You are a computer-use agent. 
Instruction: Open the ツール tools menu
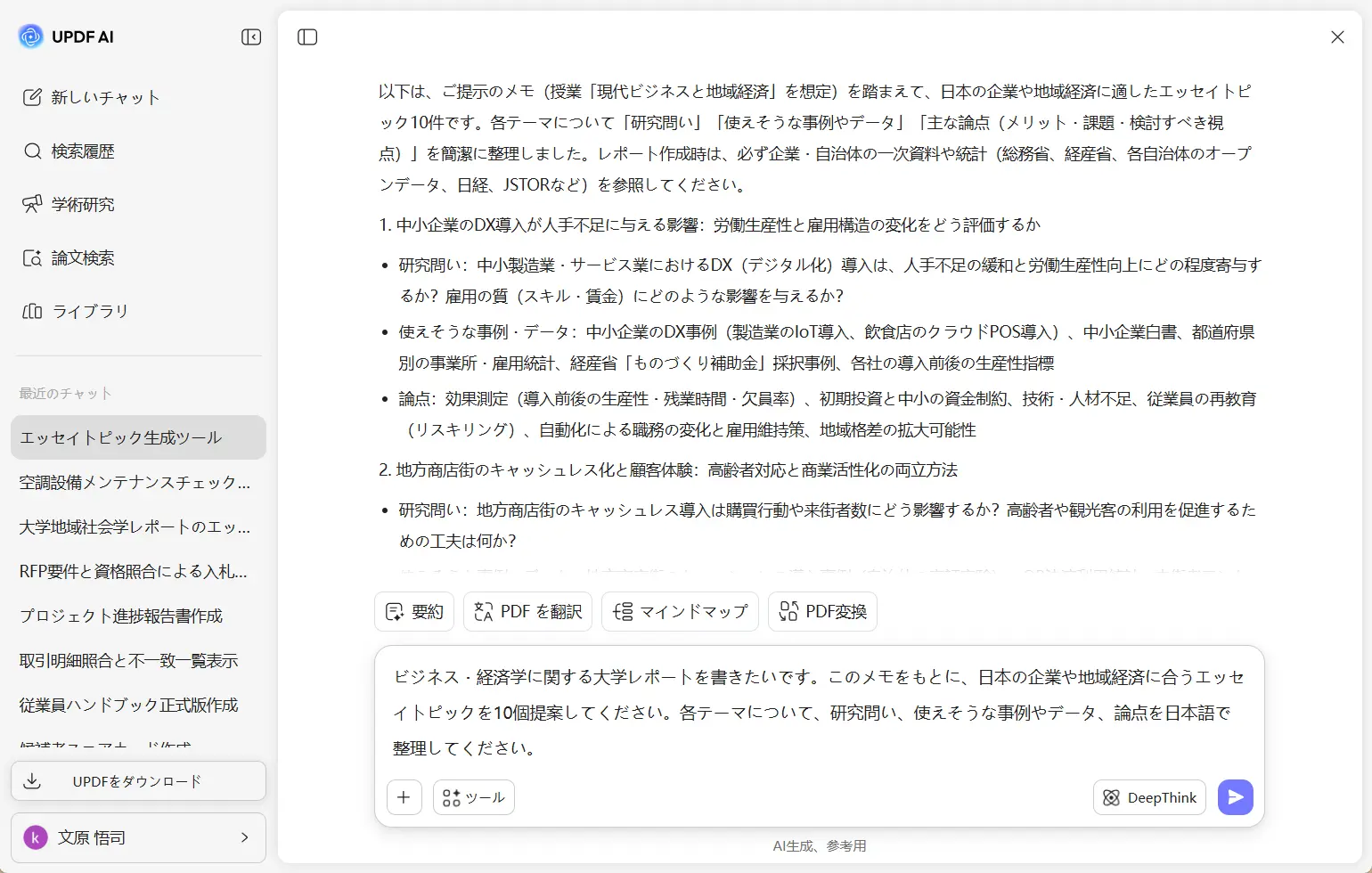pos(474,797)
